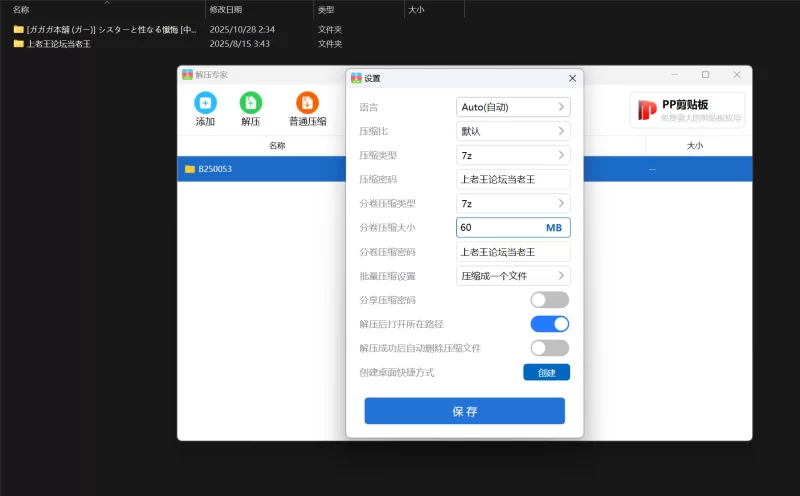800x496 pixels.
Task: Click the Add (添加) toolbar icon
Action: (205, 103)
